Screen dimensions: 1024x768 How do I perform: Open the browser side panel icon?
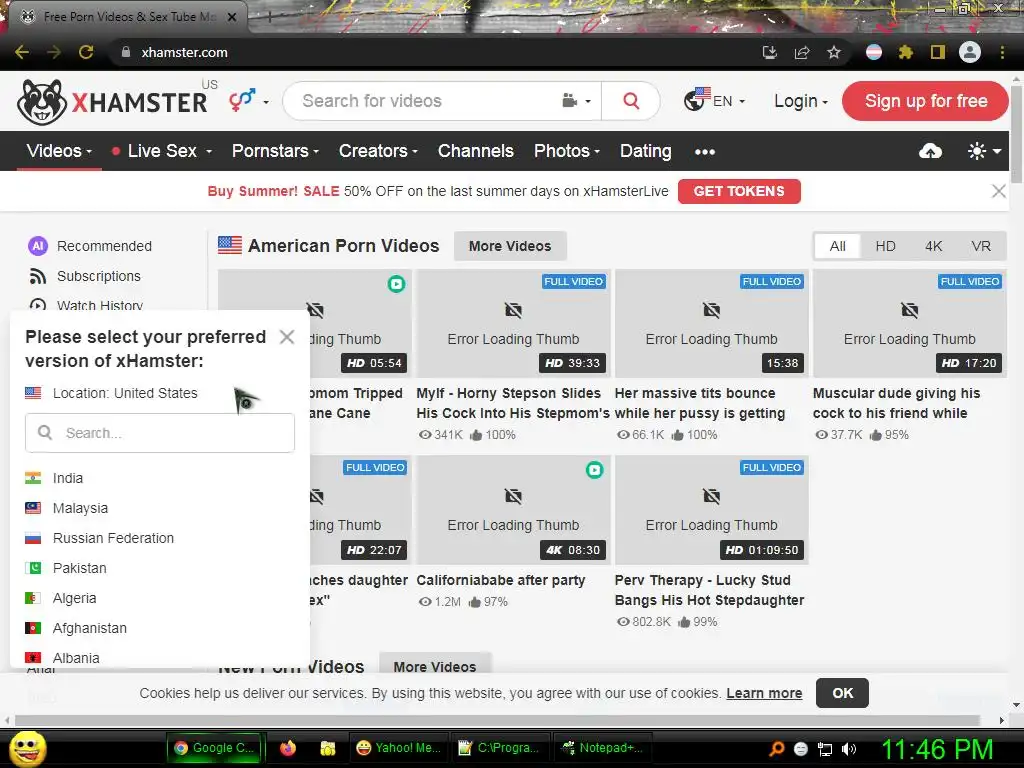938,52
